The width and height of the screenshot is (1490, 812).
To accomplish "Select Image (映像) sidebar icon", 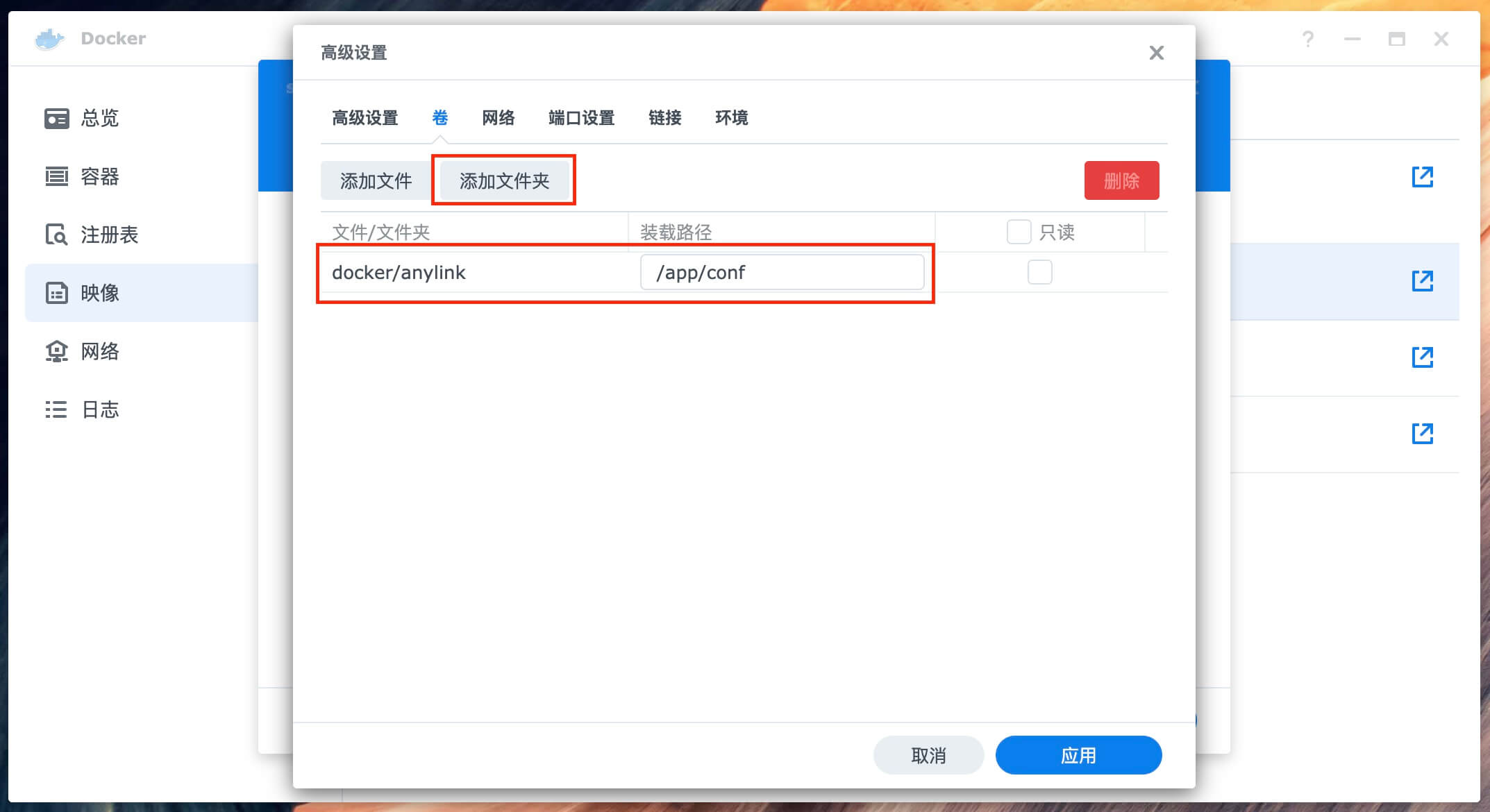I will (56, 293).
